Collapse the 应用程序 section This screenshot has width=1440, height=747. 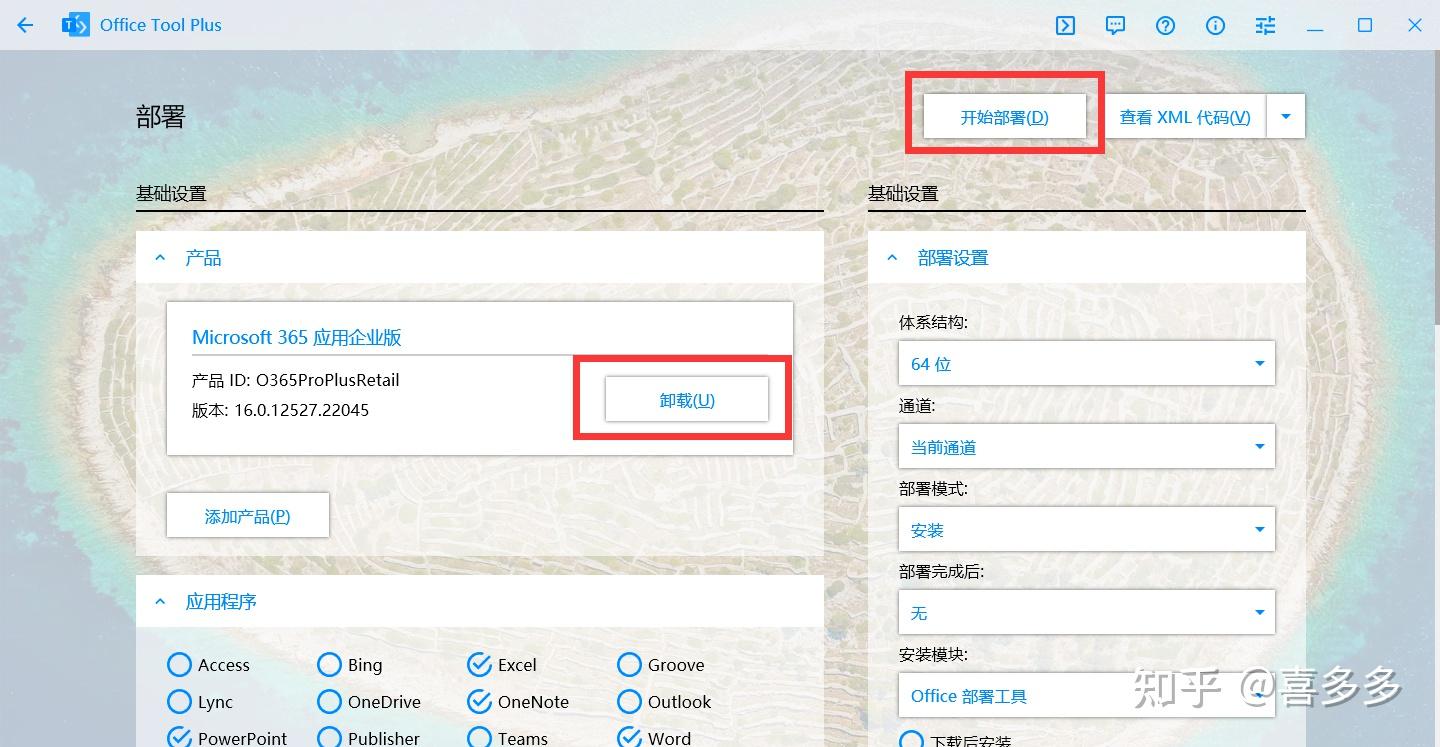[160, 602]
